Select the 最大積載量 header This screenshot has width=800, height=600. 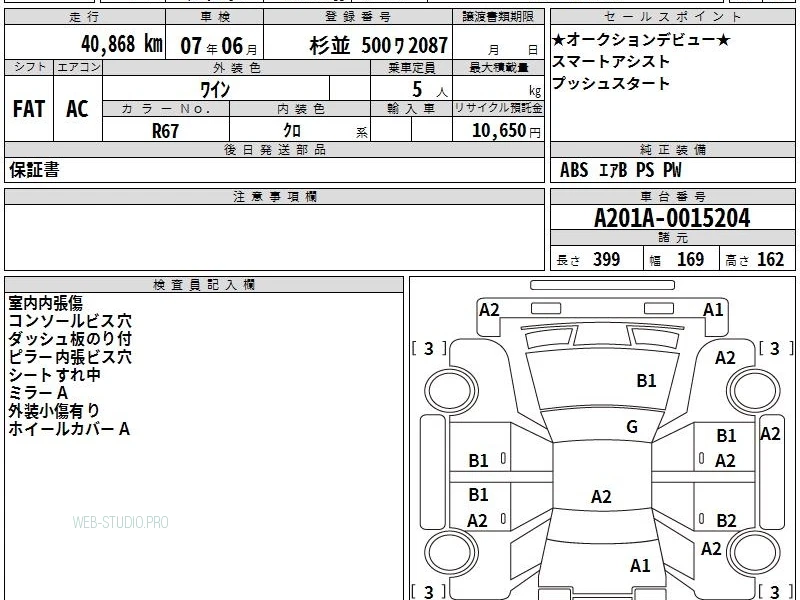click(x=498, y=67)
